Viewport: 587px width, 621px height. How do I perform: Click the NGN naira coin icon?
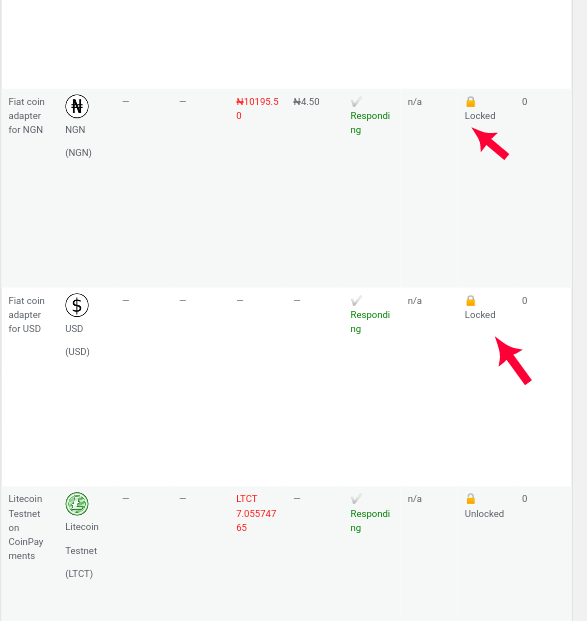pyautogui.click(x=77, y=106)
